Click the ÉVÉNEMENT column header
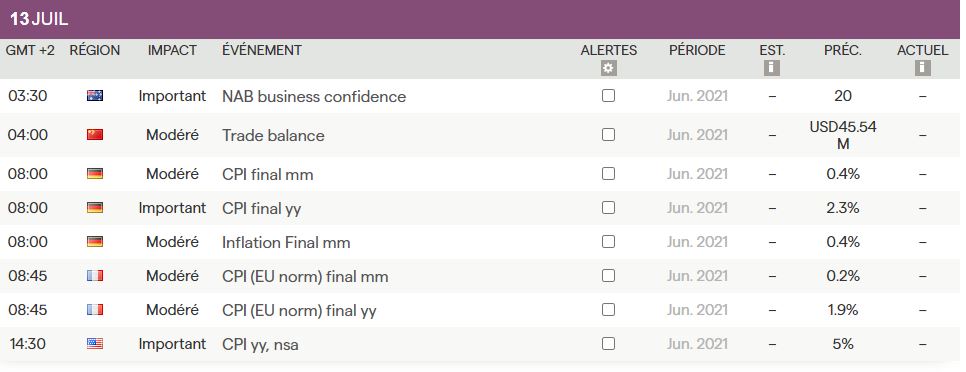The width and height of the screenshot is (966, 372). tap(262, 51)
